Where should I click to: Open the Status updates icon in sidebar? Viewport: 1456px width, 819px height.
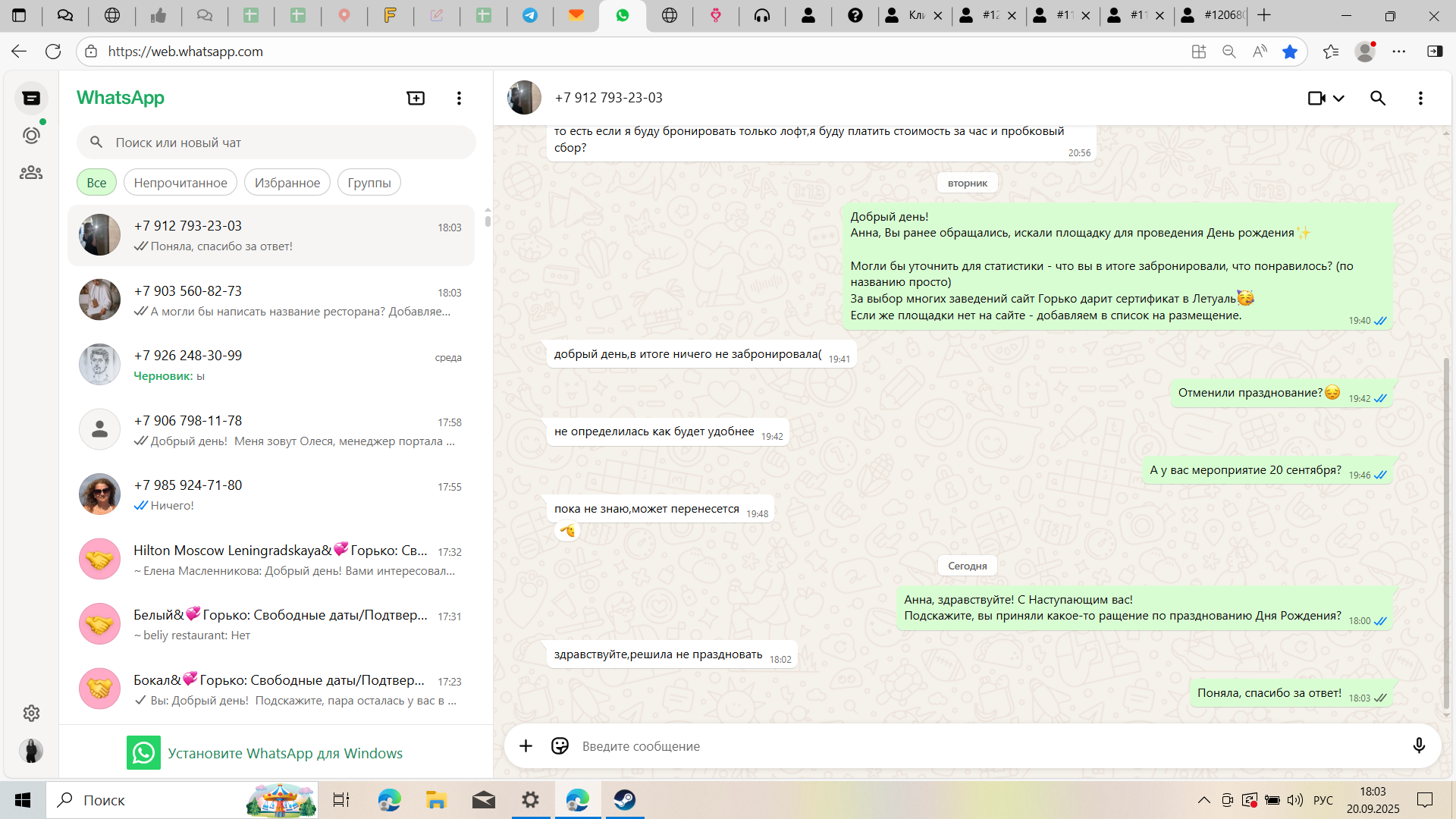point(31,136)
